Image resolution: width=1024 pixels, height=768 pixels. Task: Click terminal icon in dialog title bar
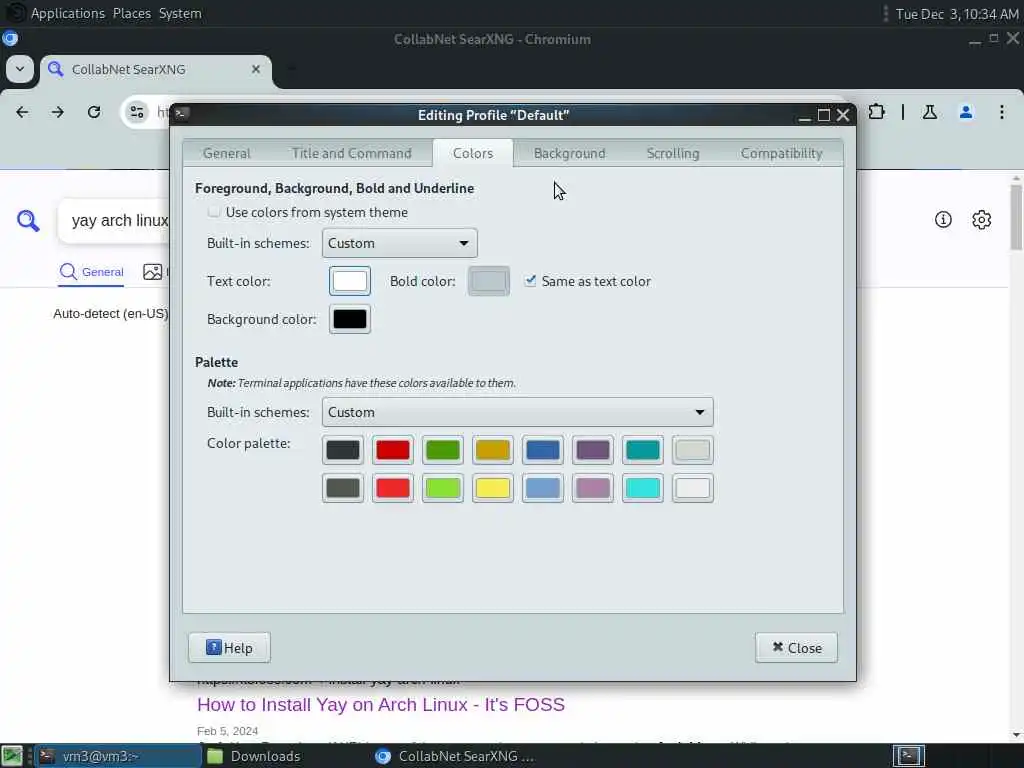[x=182, y=114]
